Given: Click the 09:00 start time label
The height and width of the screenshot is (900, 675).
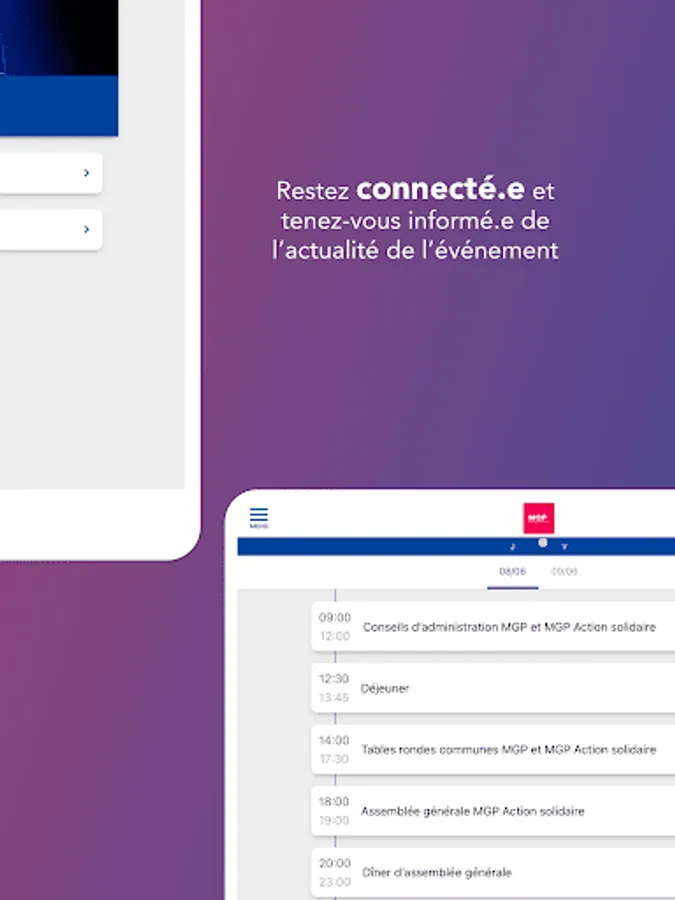Looking at the screenshot, I should point(335,618).
